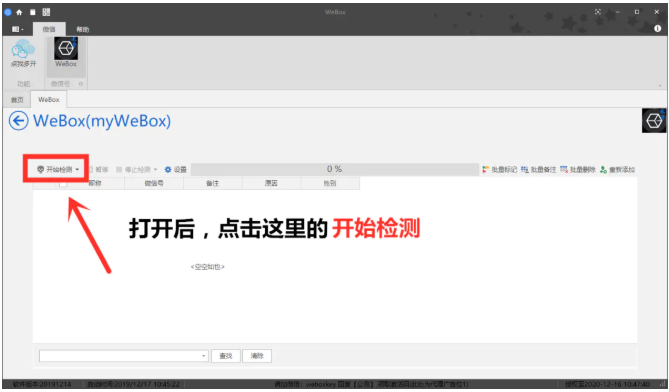Click the WeBox avatar at top right

(653, 121)
